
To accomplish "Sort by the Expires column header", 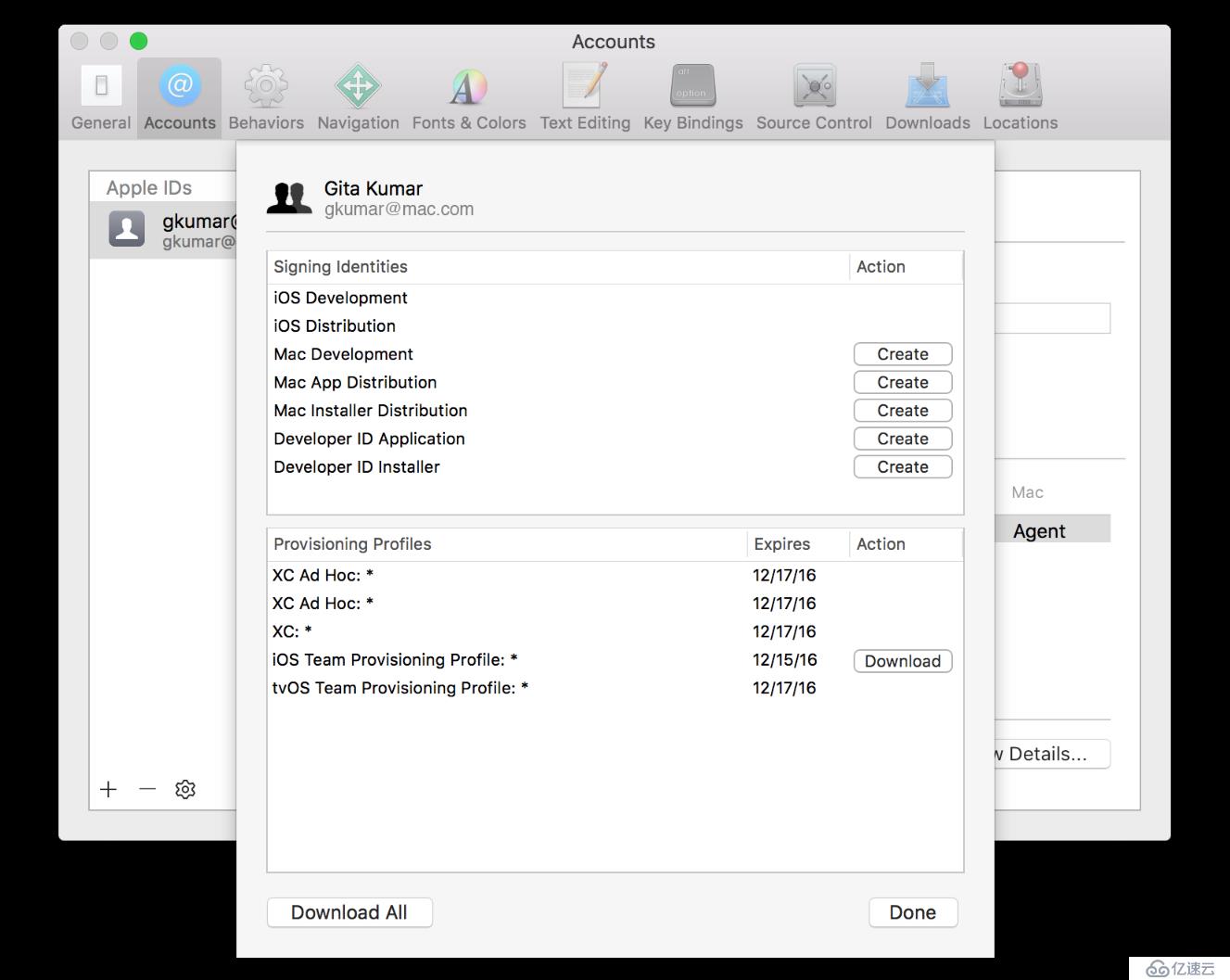I will [798, 544].
